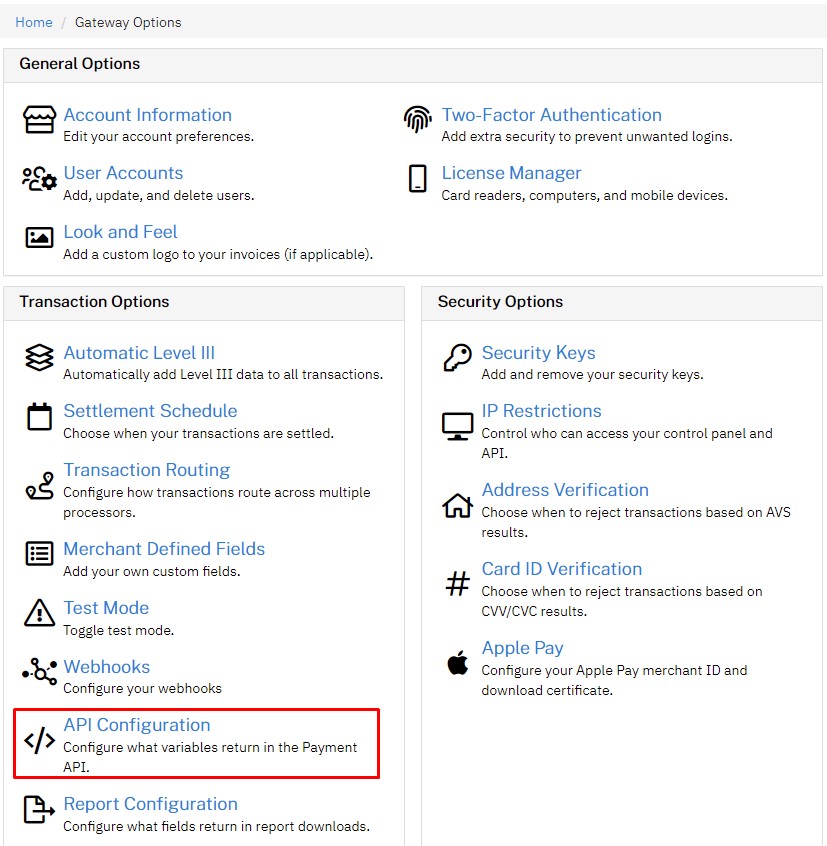827x846 pixels.
Task: Open the Apple Pay link
Action: point(522,648)
